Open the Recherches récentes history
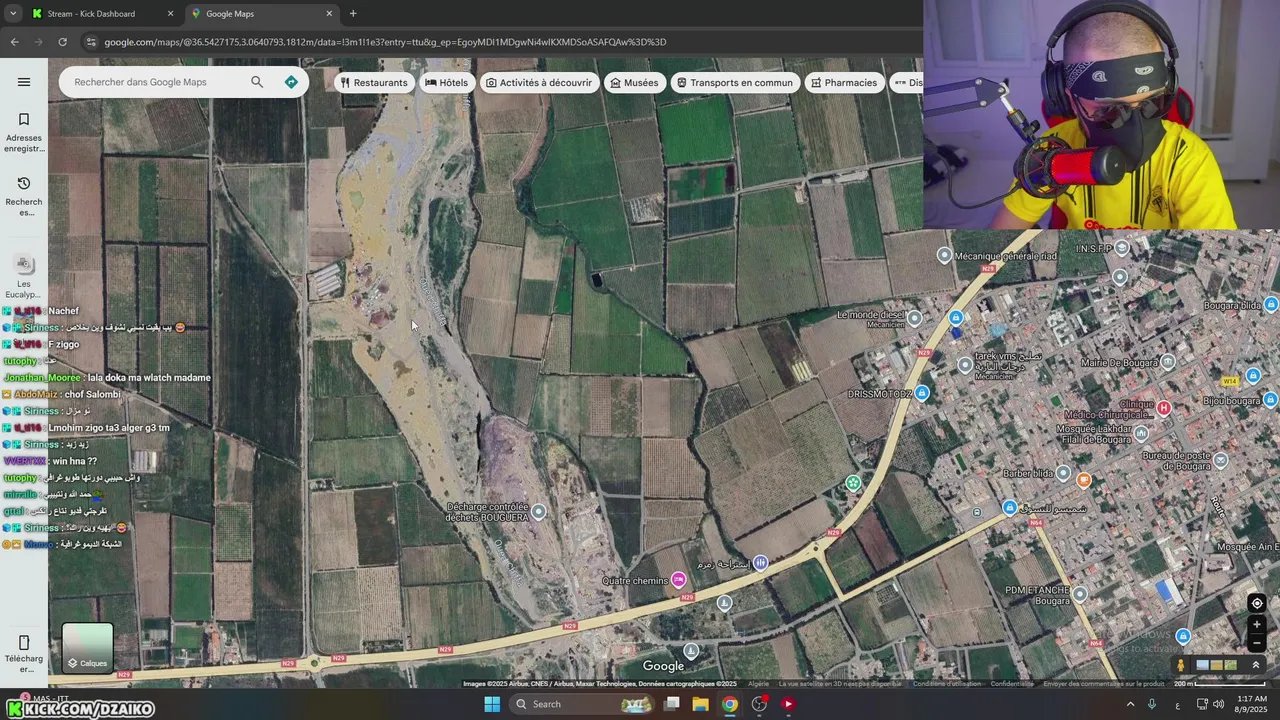This screenshot has width=1280, height=720. [24, 196]
